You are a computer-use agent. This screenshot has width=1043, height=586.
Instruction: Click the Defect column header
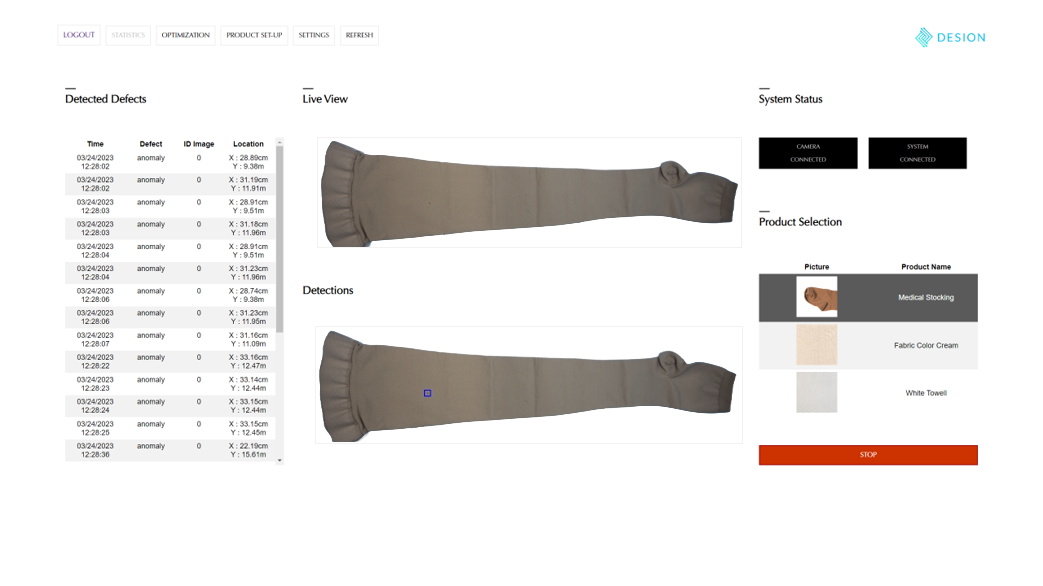point(151,144)
